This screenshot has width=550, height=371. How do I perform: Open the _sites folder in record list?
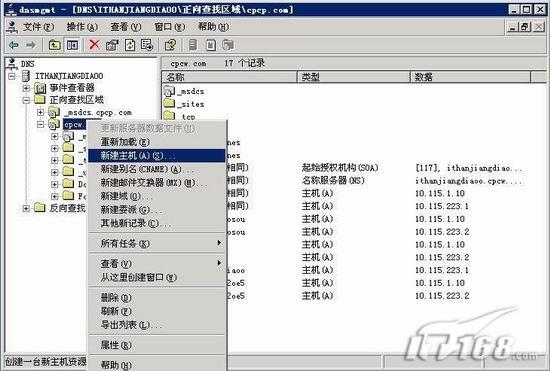pos(169,103)
